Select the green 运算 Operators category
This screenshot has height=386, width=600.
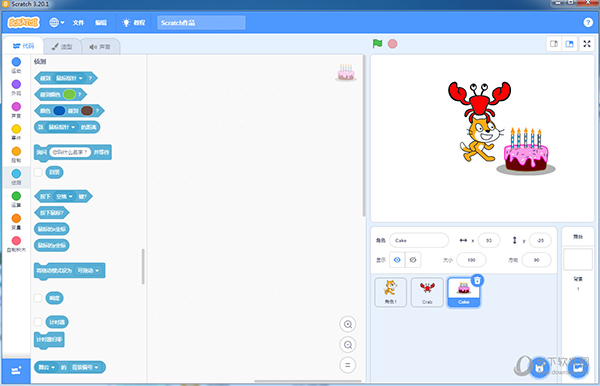click(16, 199)
